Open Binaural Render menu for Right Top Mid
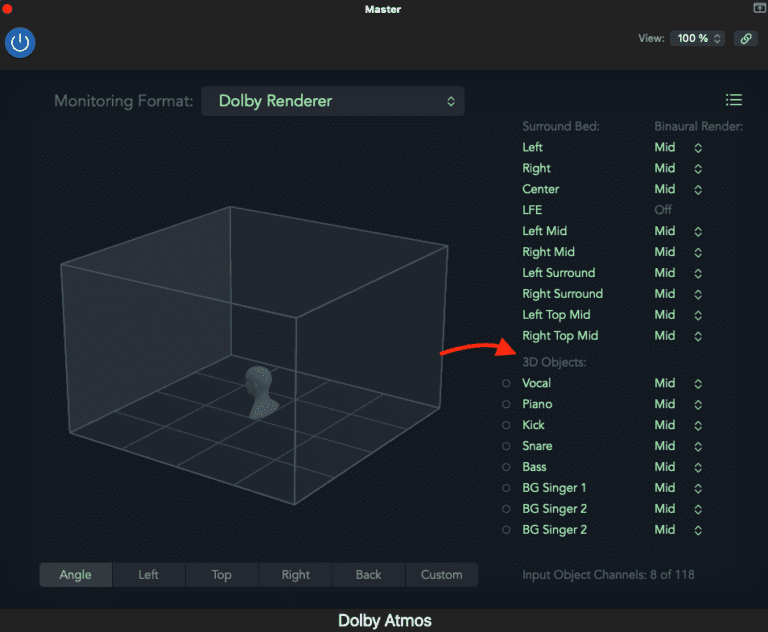Viewport: 768px width, 632px height. (678, 336)
